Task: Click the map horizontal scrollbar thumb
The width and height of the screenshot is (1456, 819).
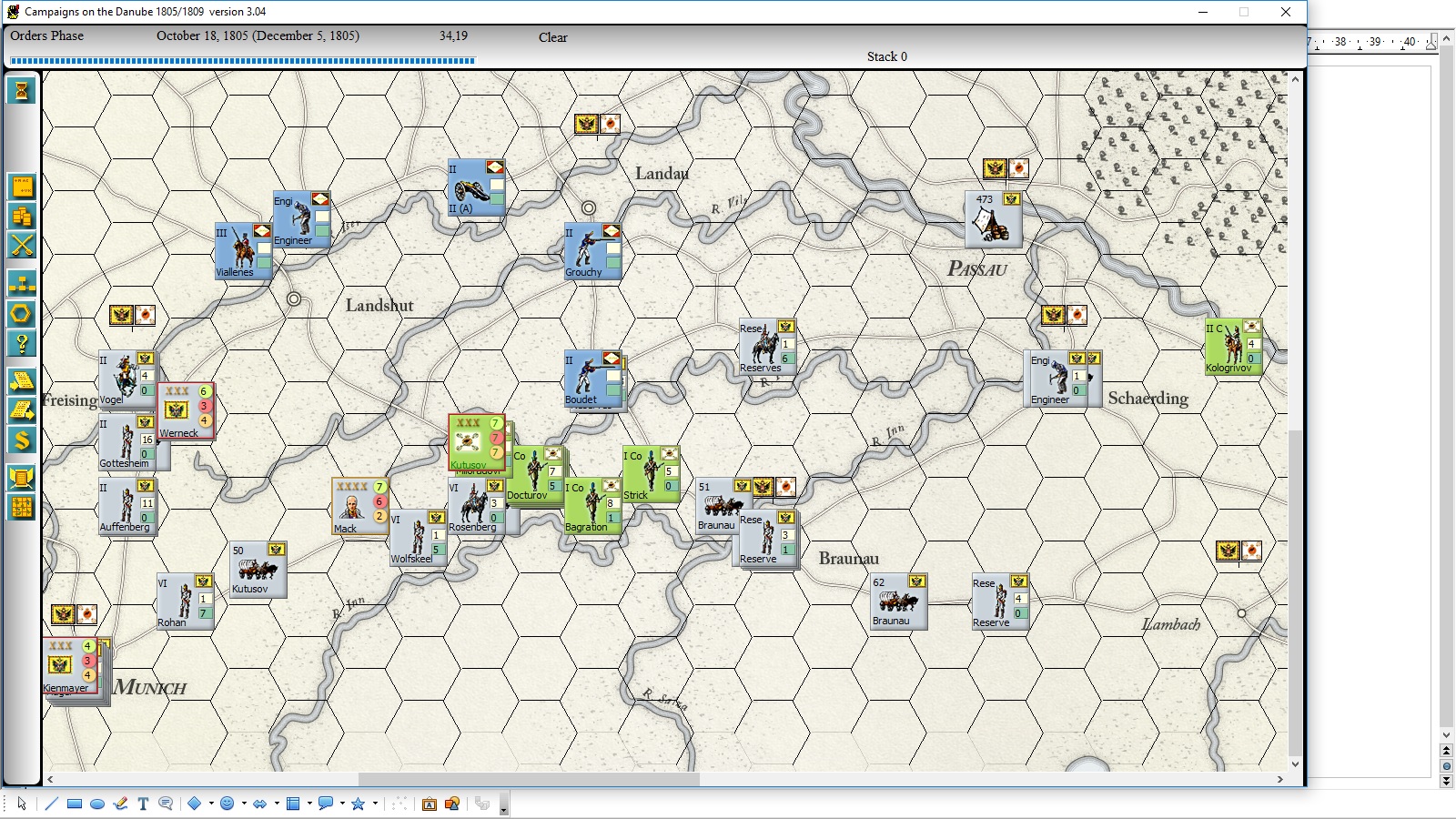Action: point(529,779)
